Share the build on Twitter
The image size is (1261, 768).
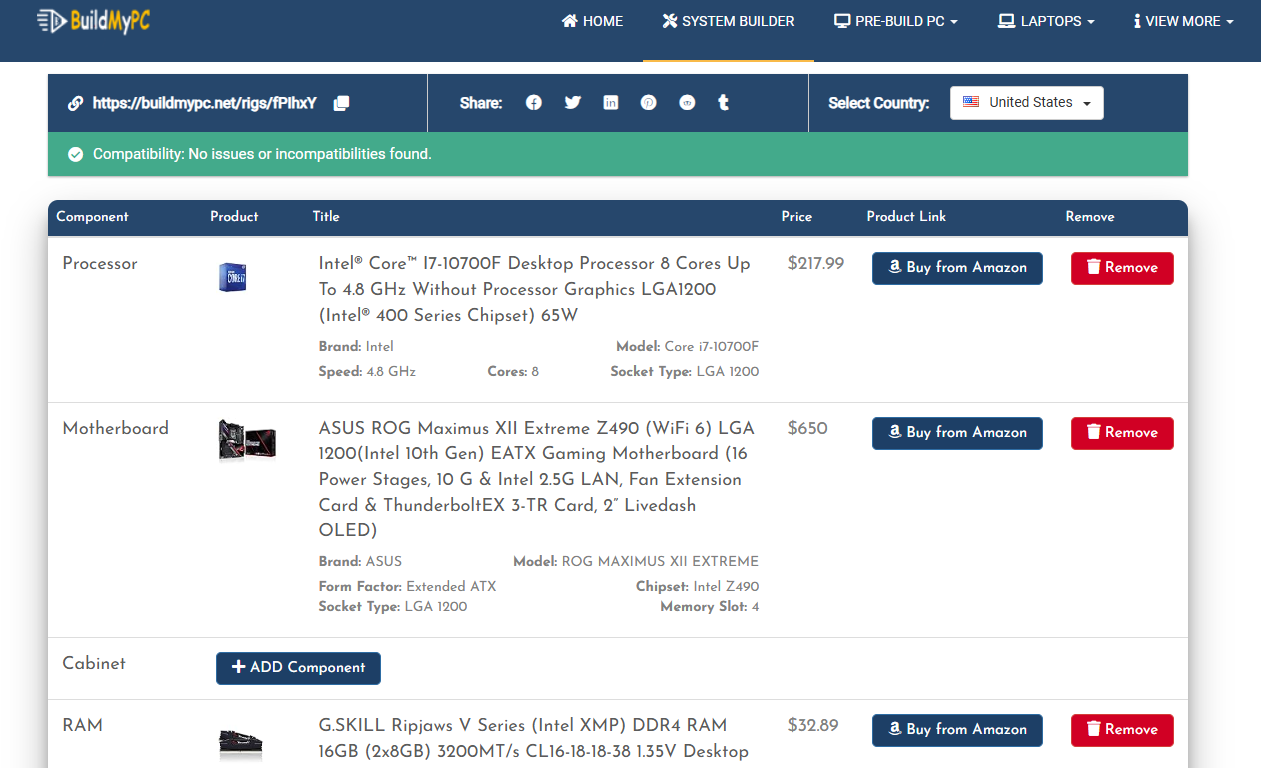(572, 102)
